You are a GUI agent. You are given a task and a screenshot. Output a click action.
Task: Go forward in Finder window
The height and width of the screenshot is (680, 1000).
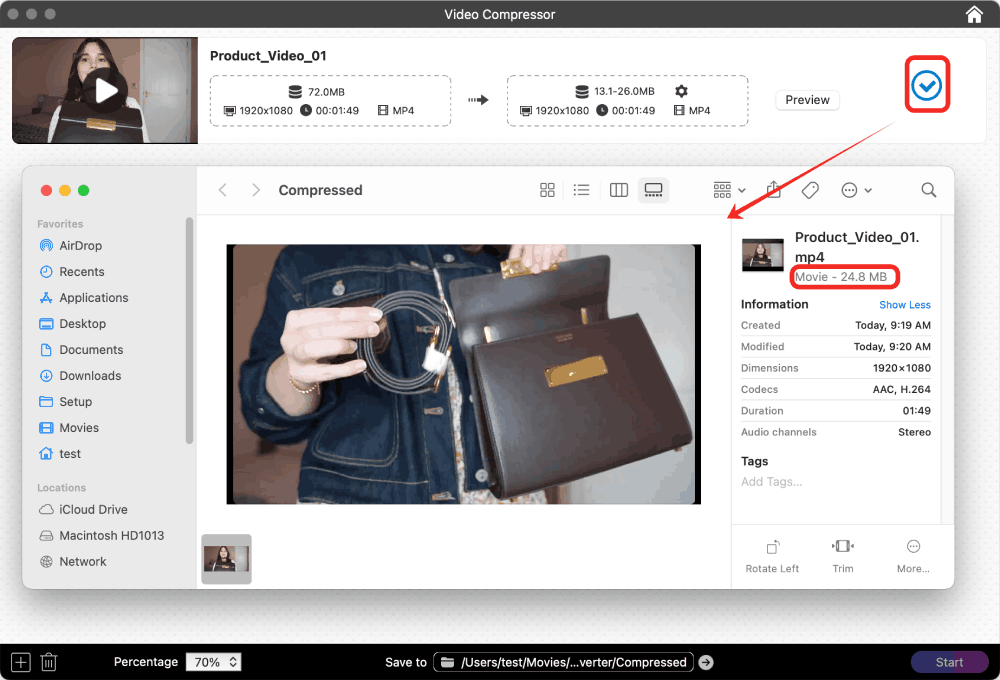pyautogui.click(x=256, y=190)
